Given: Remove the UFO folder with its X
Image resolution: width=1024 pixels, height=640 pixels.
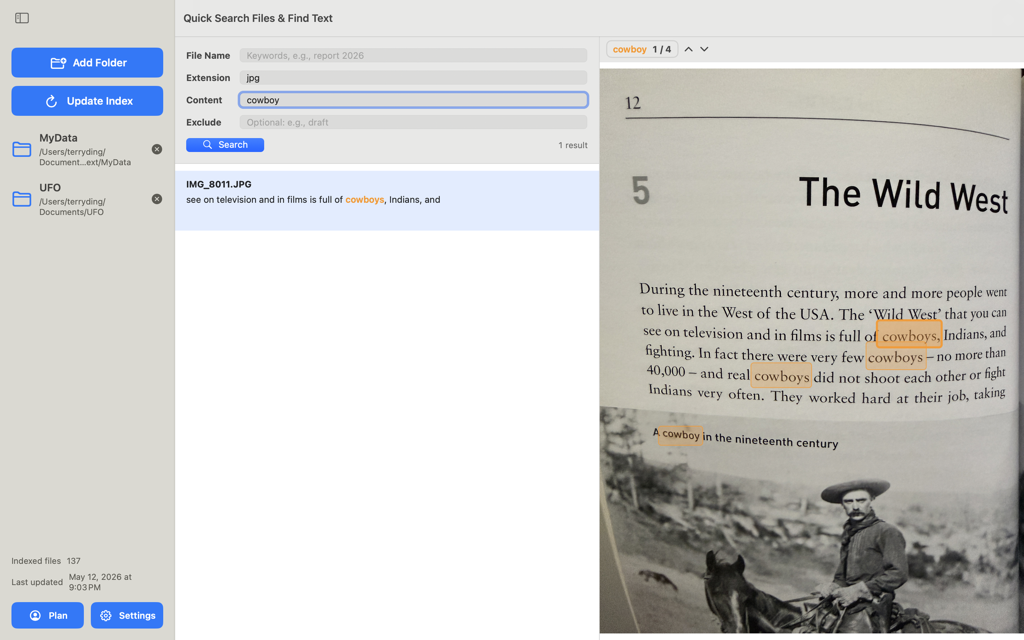Looking at the screenshot, I should coord(157,199).
